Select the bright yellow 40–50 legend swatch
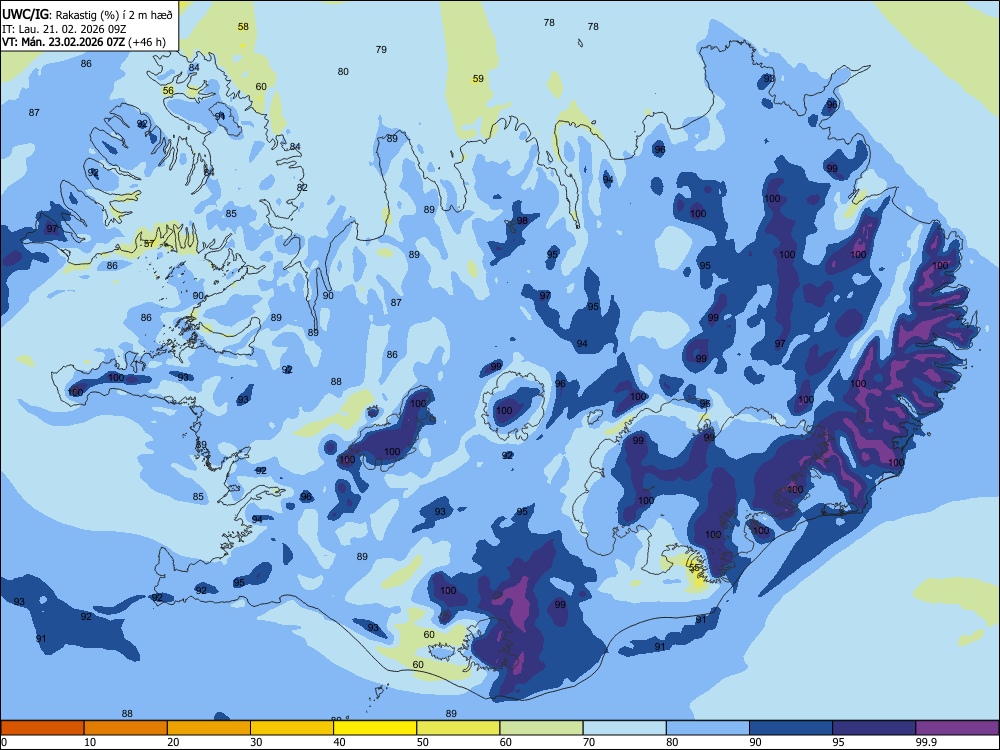This screenshot has height=750, width=1000. pyautogui.click(x=375, y=728)
